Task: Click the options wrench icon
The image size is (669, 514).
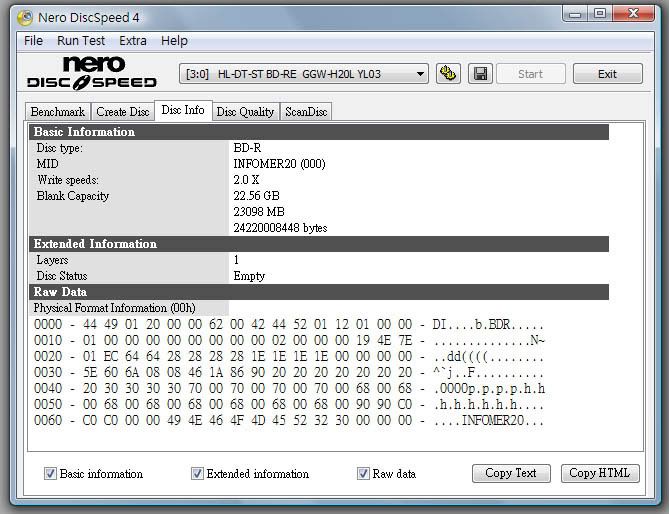Action: [448, 74]
